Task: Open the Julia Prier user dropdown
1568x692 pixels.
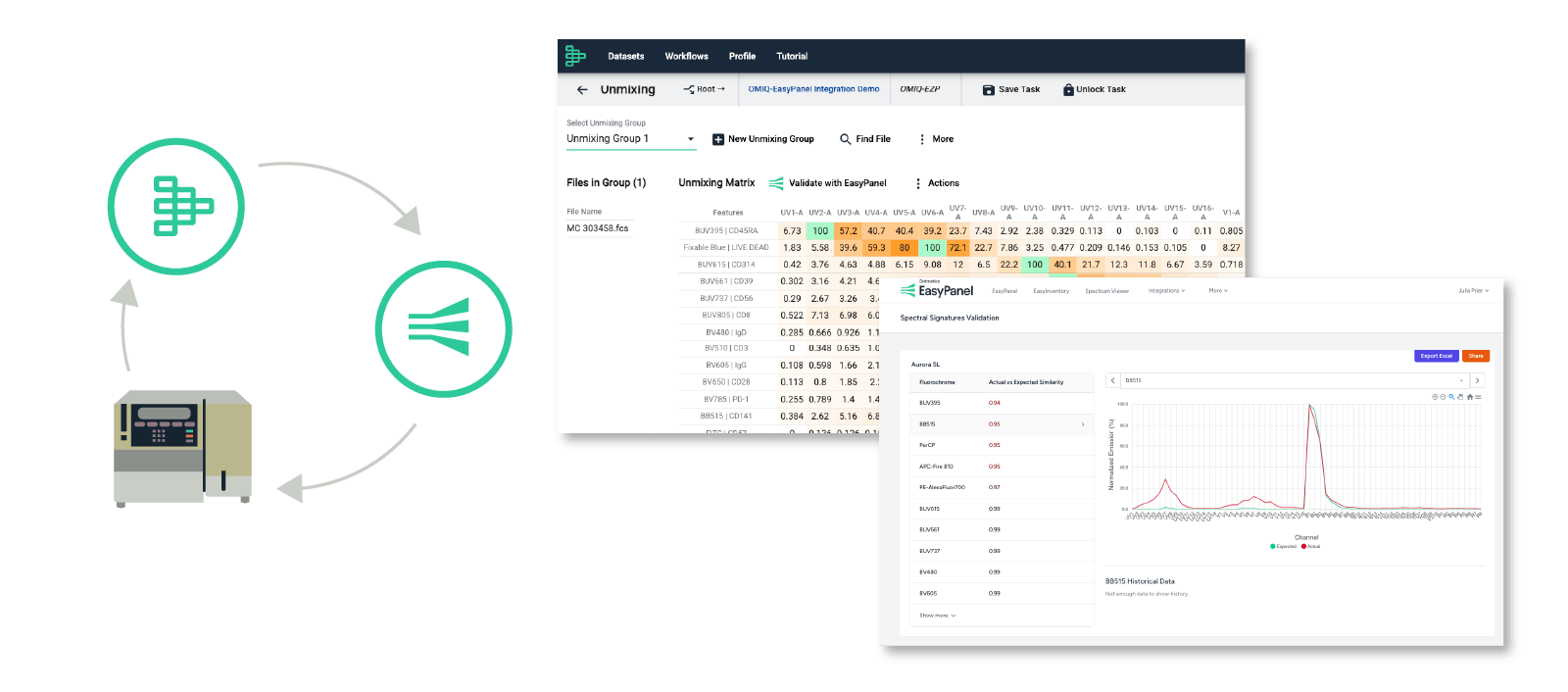Action: pos(1472,291)
